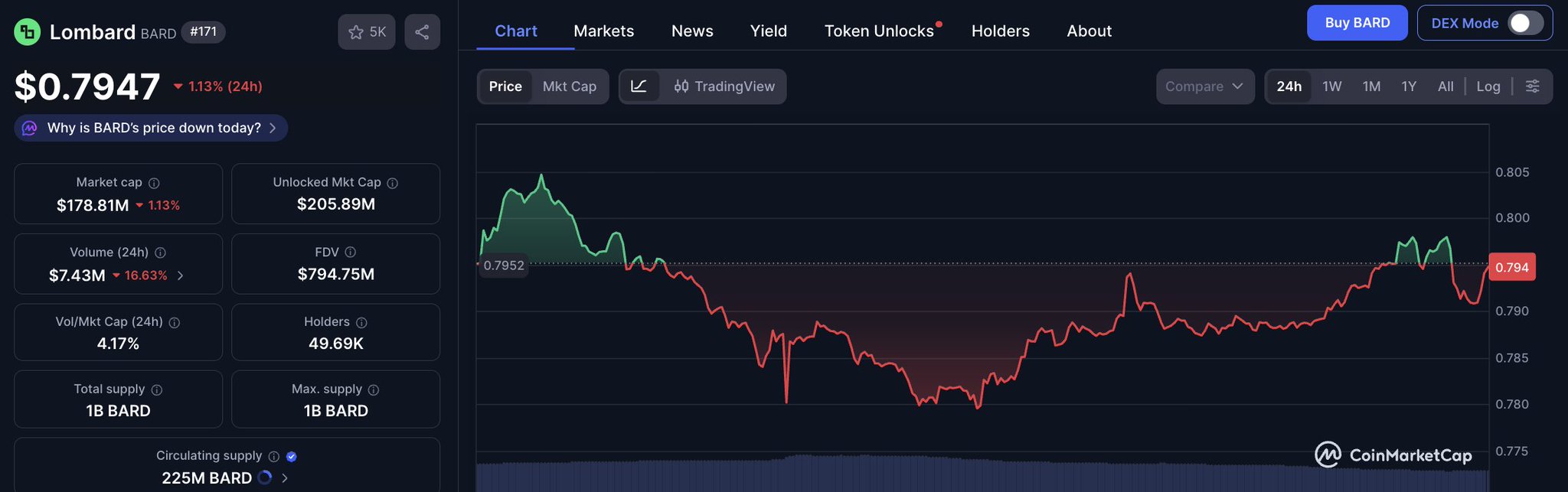The width and height of the screenshot is (1568, 492).
Task: Open chart settings sliders icon
Action: (1532, 86)
